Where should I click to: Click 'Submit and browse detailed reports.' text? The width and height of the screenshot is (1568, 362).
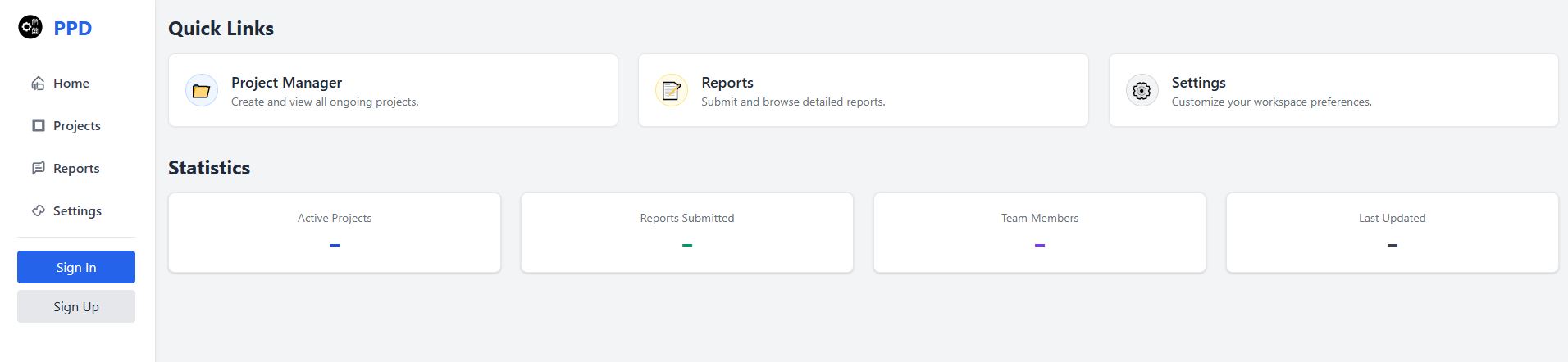coord(793,102)
